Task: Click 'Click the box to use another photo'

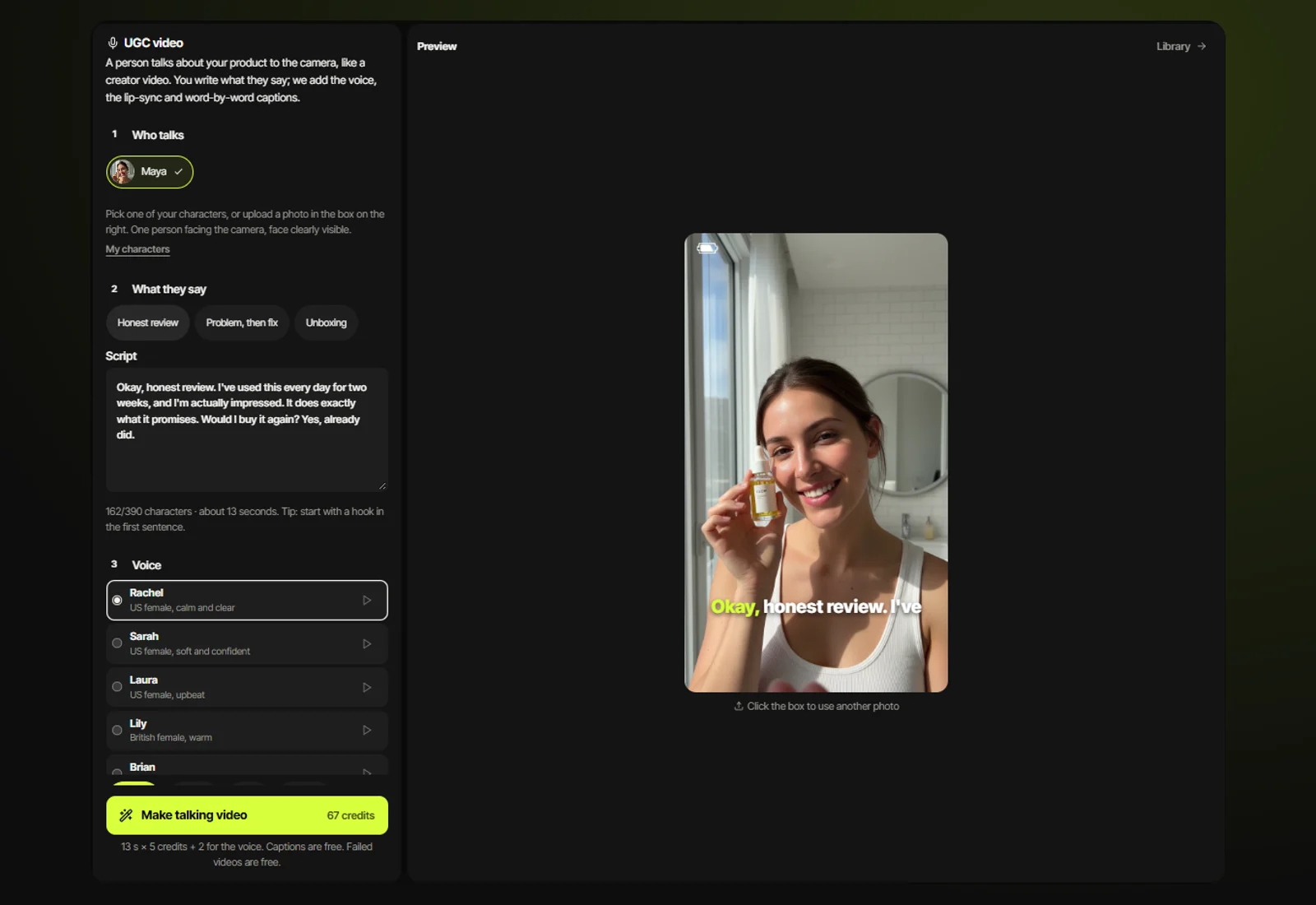Action: coord(822,706)
